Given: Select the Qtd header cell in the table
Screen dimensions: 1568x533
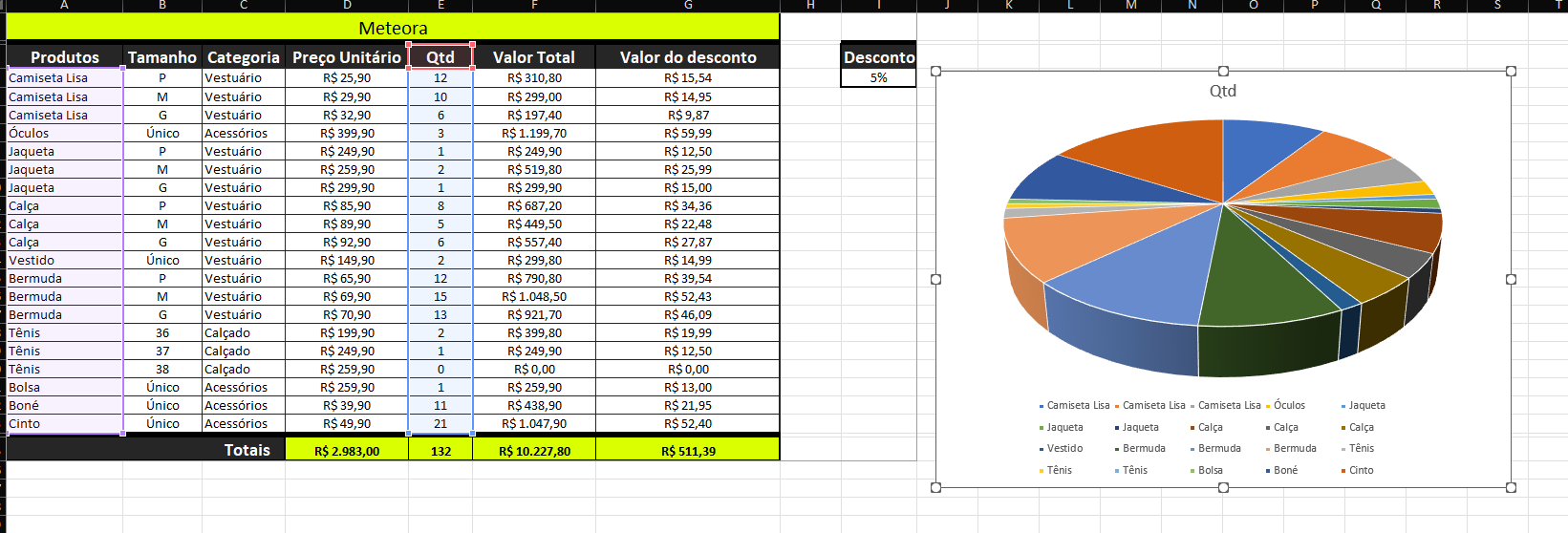Looking at the screenshot, I should 440,57.
